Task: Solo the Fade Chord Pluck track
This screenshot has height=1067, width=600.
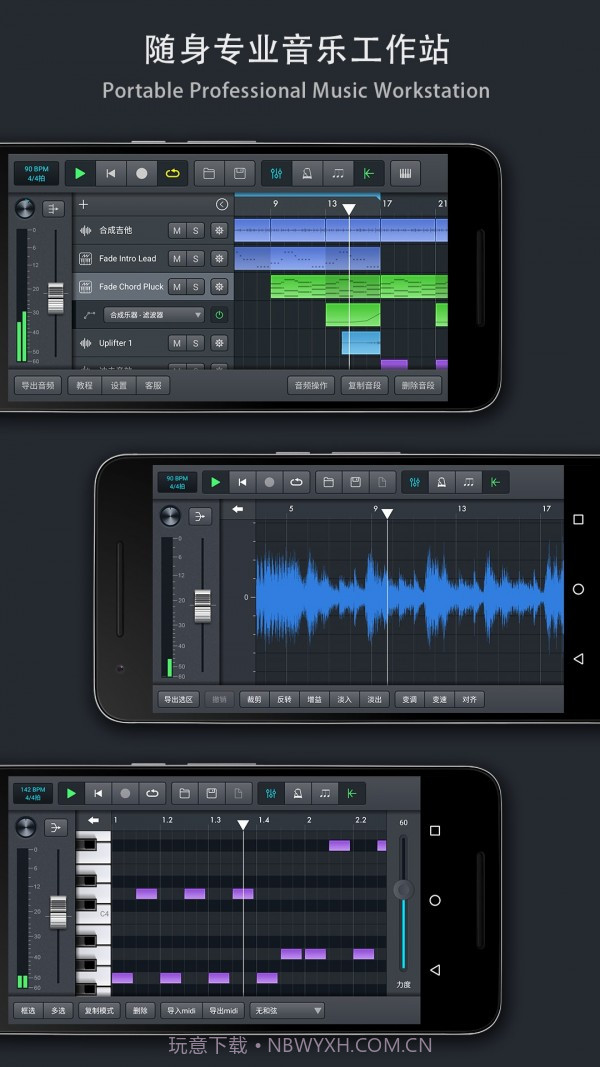Action: [196, 287]
